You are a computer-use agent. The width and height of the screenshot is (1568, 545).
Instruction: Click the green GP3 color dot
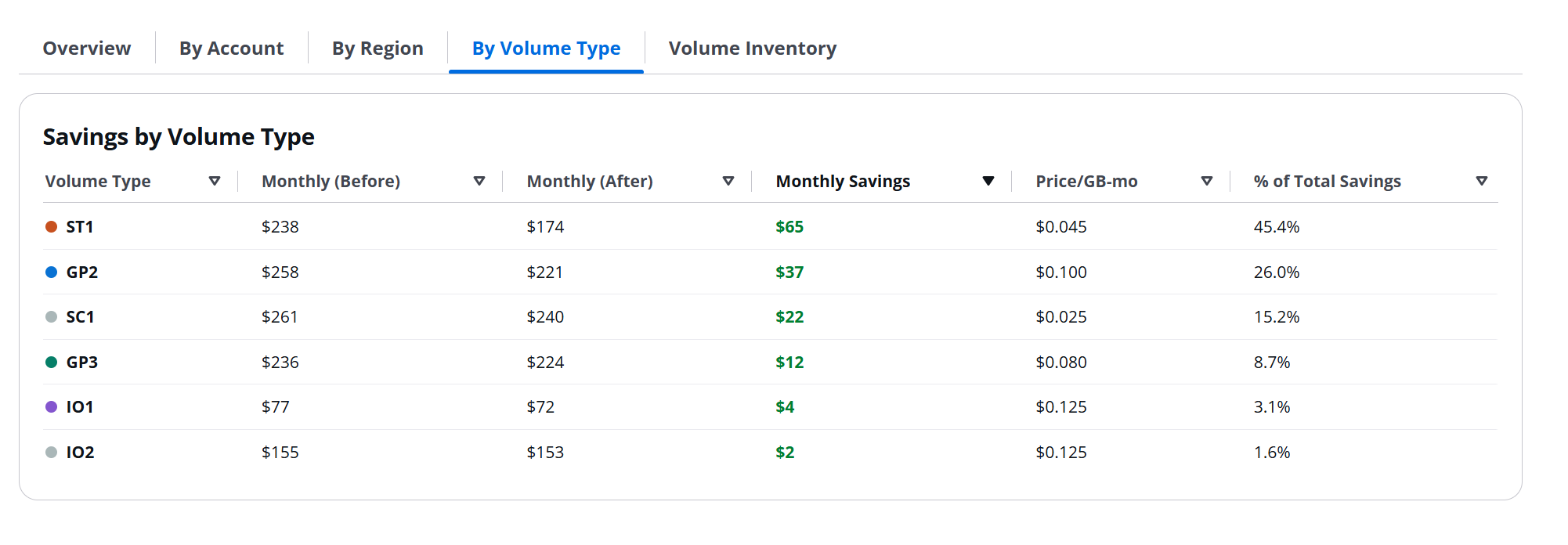[52, 363]
